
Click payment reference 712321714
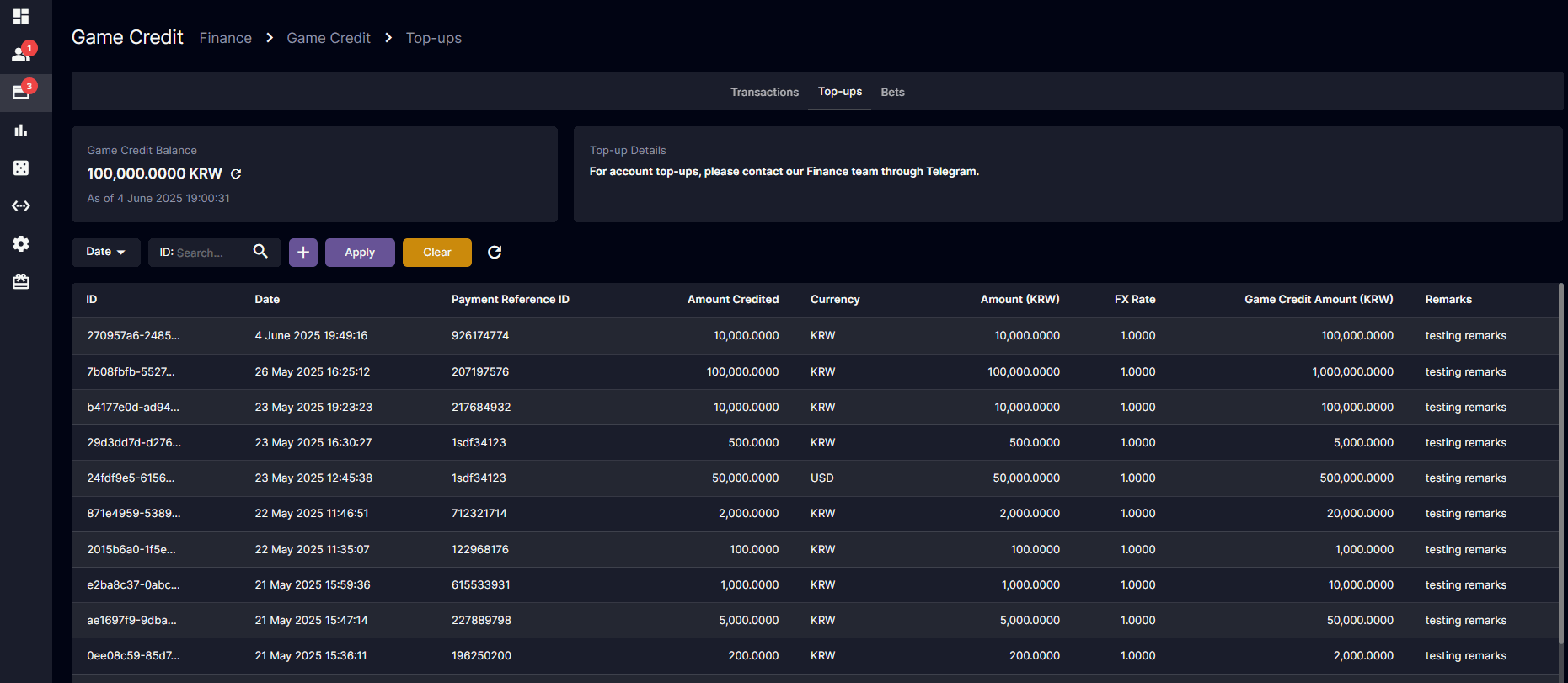point(479,513)
